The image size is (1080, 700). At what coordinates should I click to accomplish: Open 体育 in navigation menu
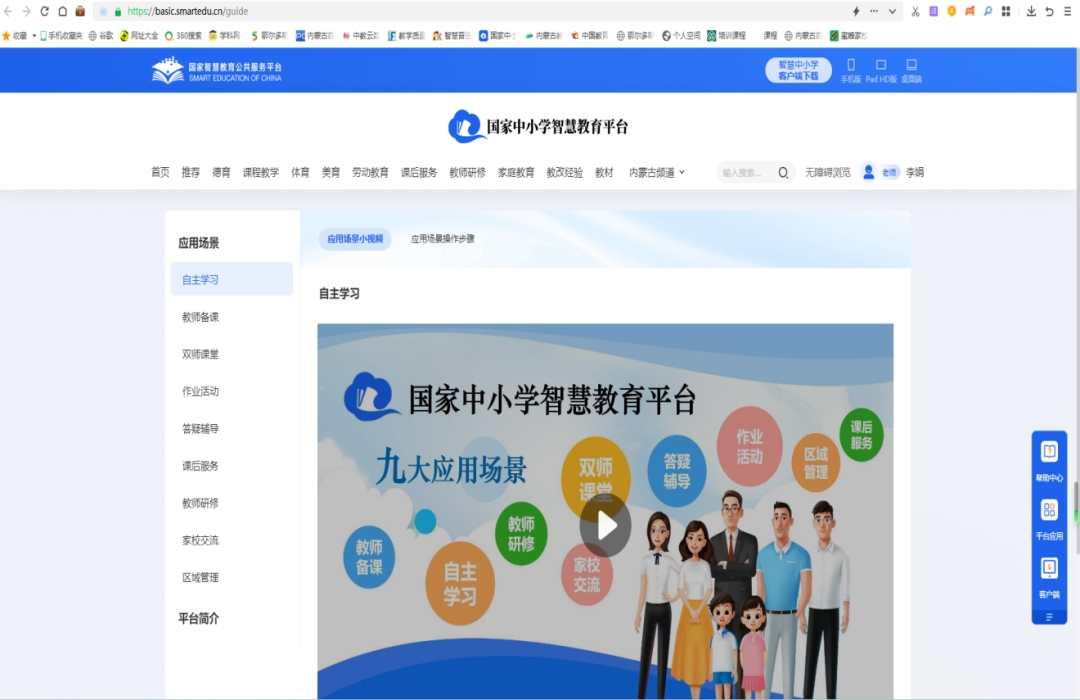tap(300, 172)
